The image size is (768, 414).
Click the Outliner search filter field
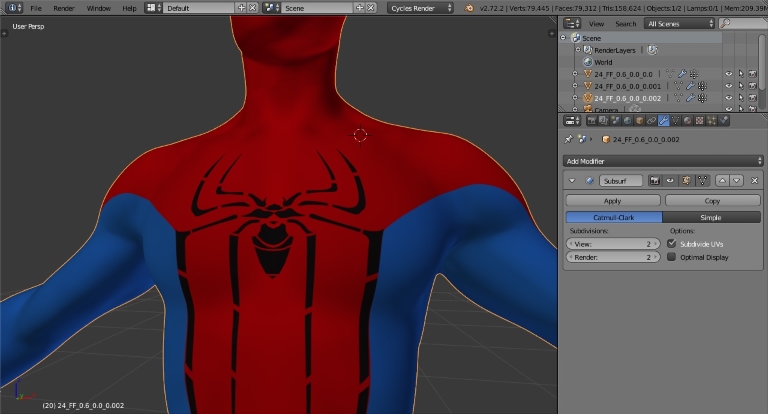point(743,24)
